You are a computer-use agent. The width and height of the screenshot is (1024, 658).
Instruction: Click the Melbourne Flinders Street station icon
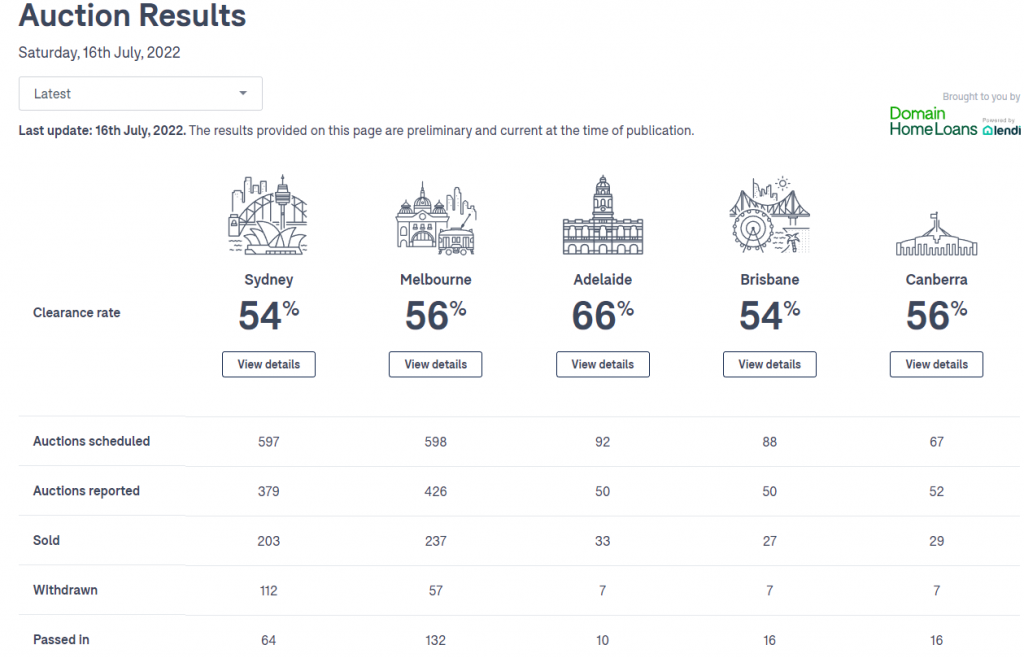[436, 219]
